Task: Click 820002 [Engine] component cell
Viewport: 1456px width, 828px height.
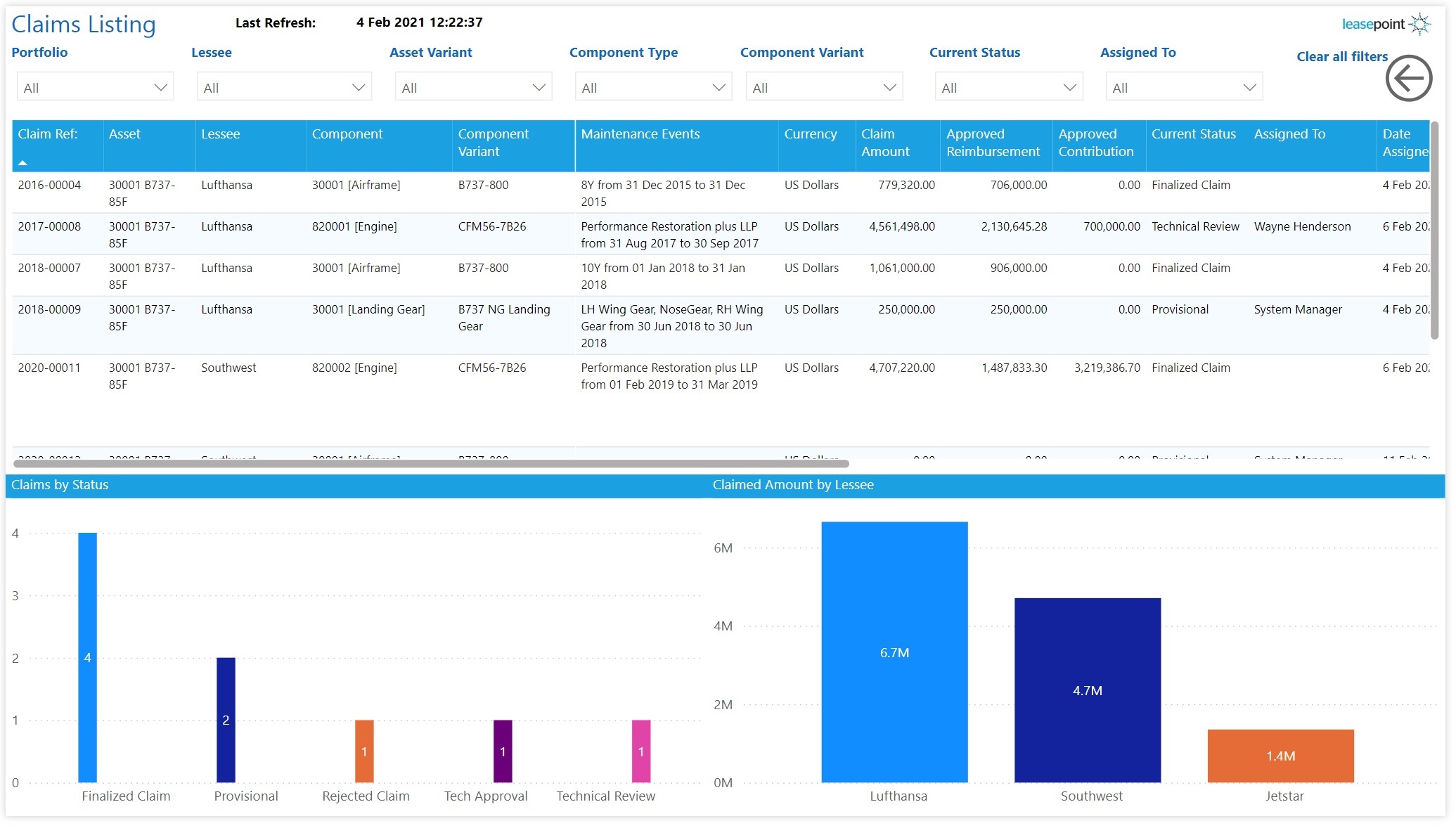Action: pyautogui.click(x=354, y=368)
